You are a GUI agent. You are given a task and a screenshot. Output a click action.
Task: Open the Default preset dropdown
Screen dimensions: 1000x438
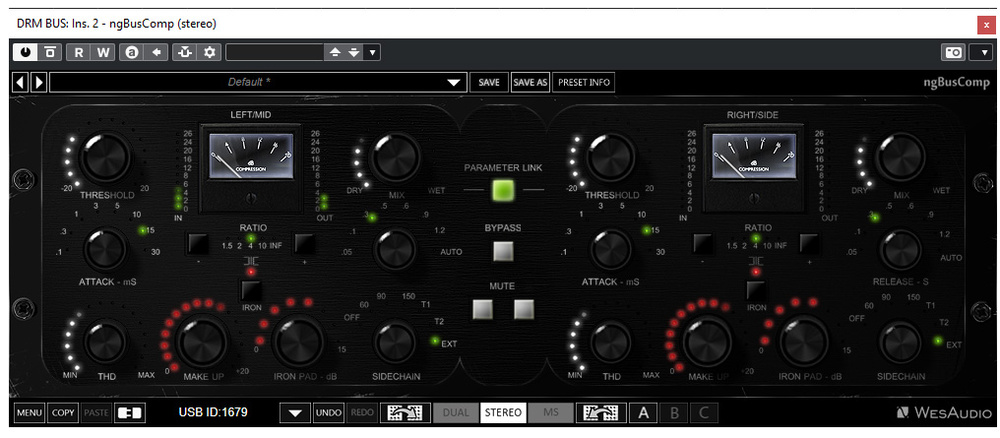(455, 82)
